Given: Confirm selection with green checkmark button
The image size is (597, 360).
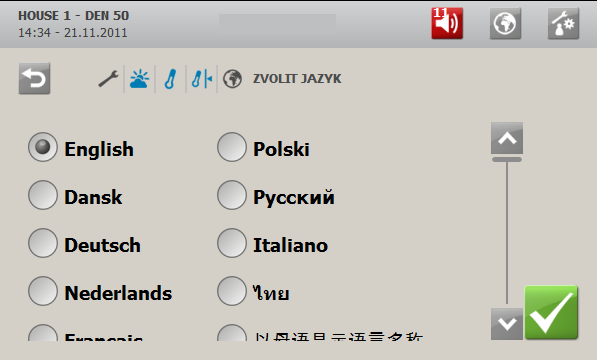Looking at the screenshot, I should (551, 312).
